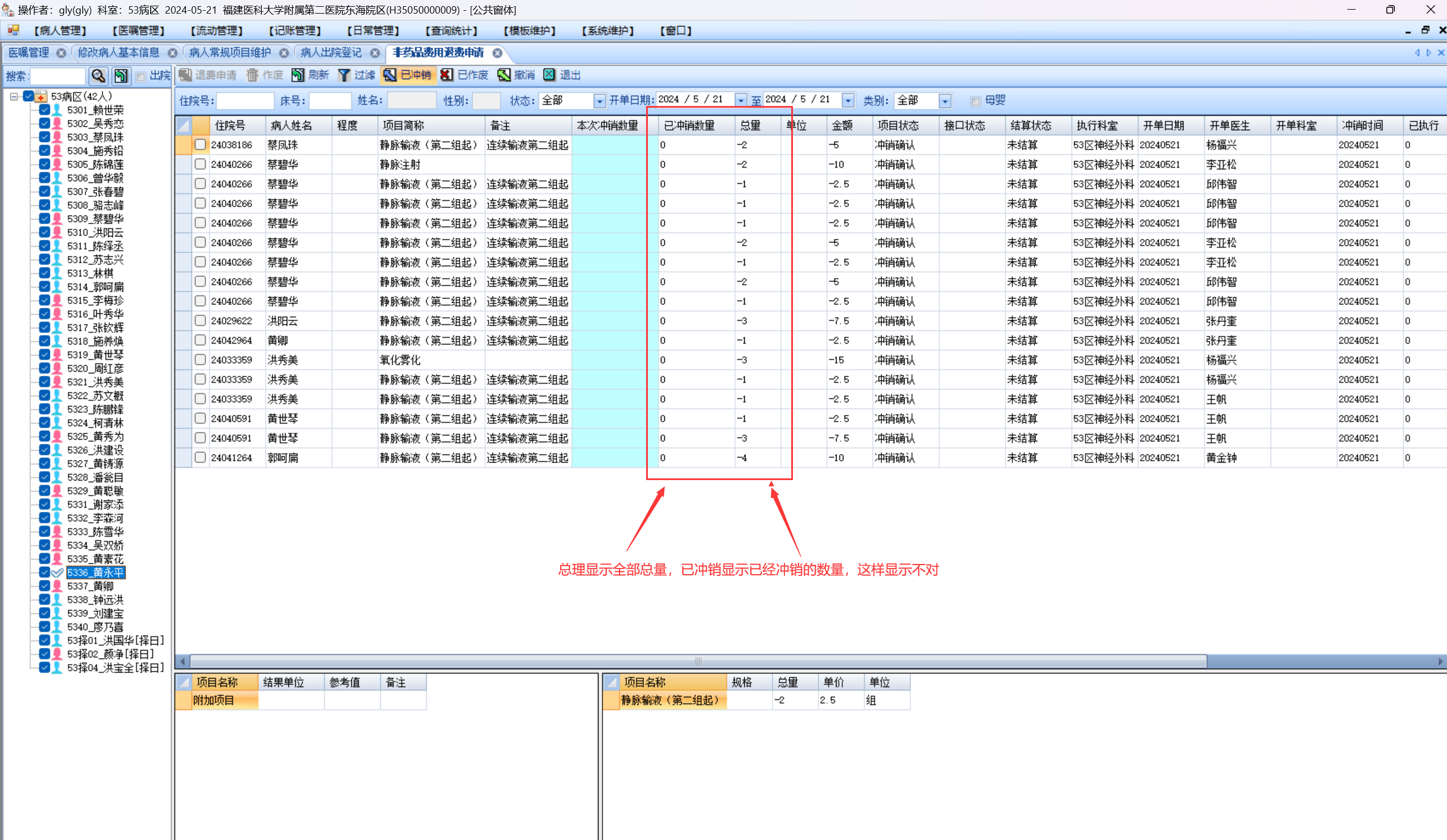Click the magnifier search icon
Image resolution: width=1447 pixels, height=840 pixels.
[x=98, y=76]
